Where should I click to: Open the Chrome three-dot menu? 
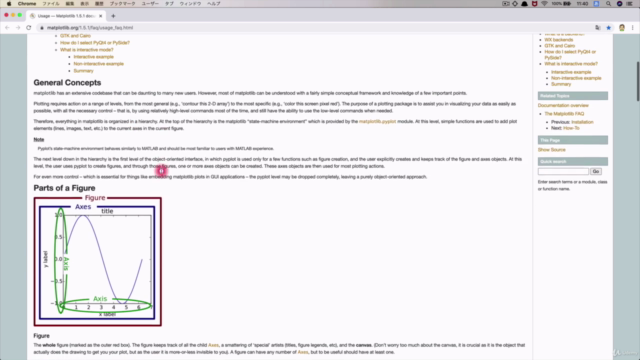pyautogui.click(x=633, y=28)
